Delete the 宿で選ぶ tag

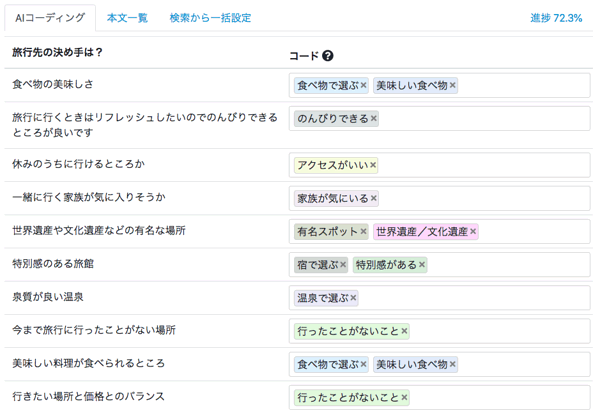coord(343,265)
